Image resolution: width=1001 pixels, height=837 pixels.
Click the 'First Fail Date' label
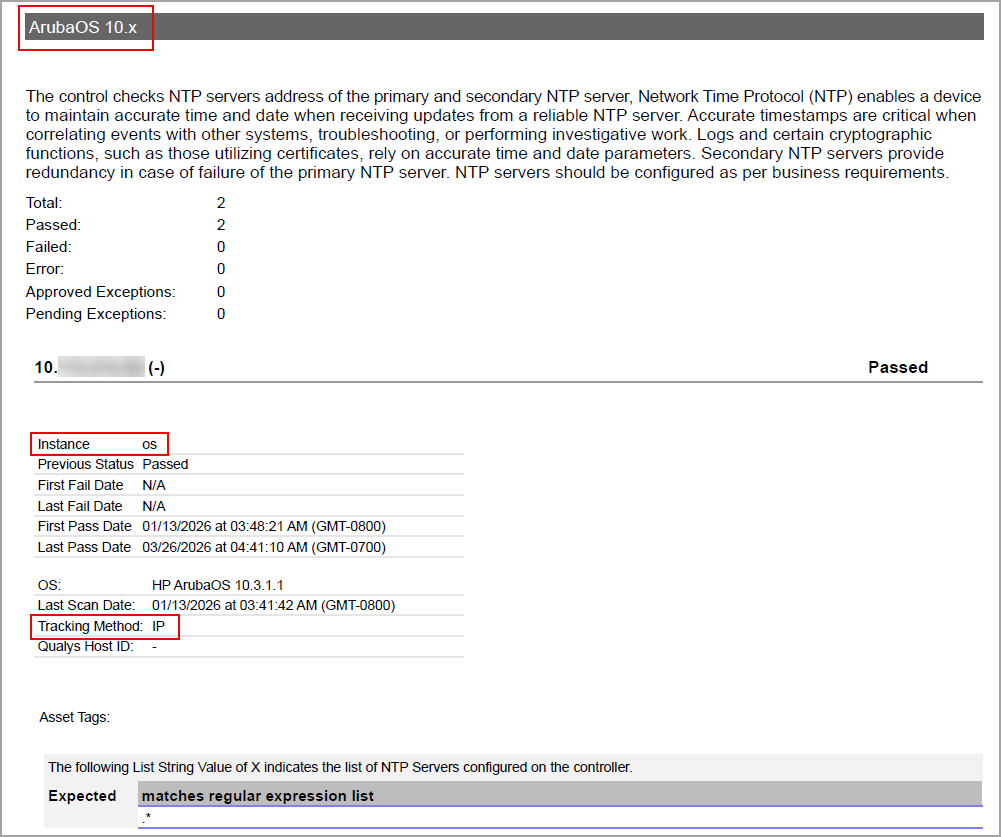80,485
